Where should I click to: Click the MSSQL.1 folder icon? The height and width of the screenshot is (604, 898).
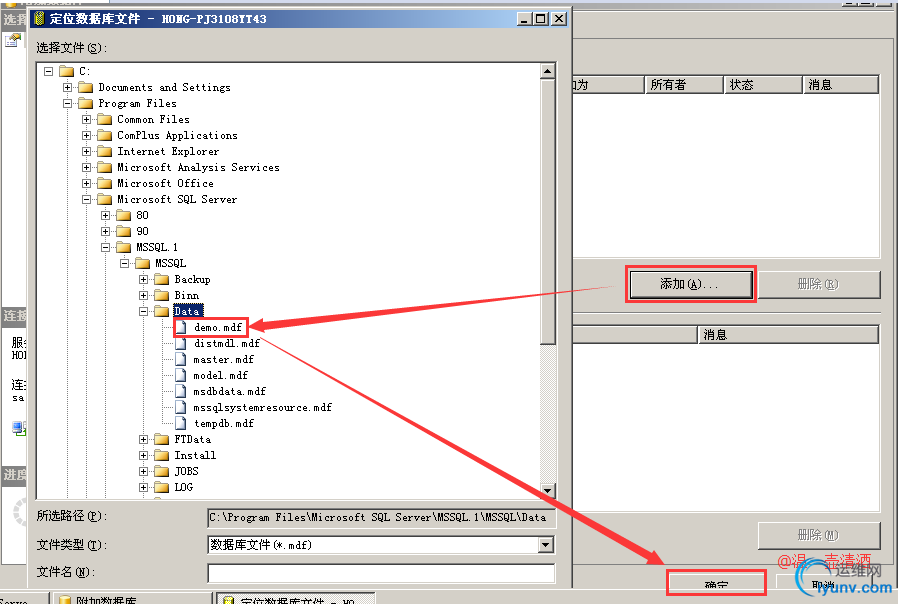pos(123,247)
